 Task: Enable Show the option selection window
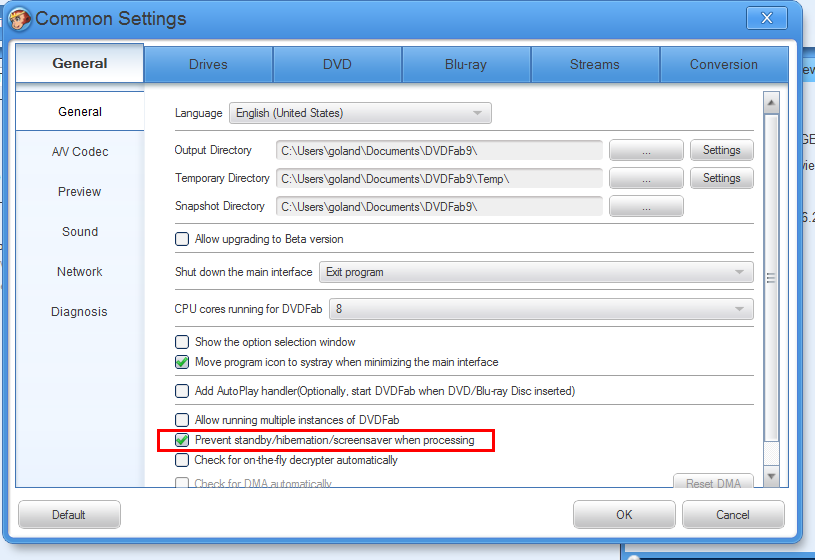(x=182, y=342)
